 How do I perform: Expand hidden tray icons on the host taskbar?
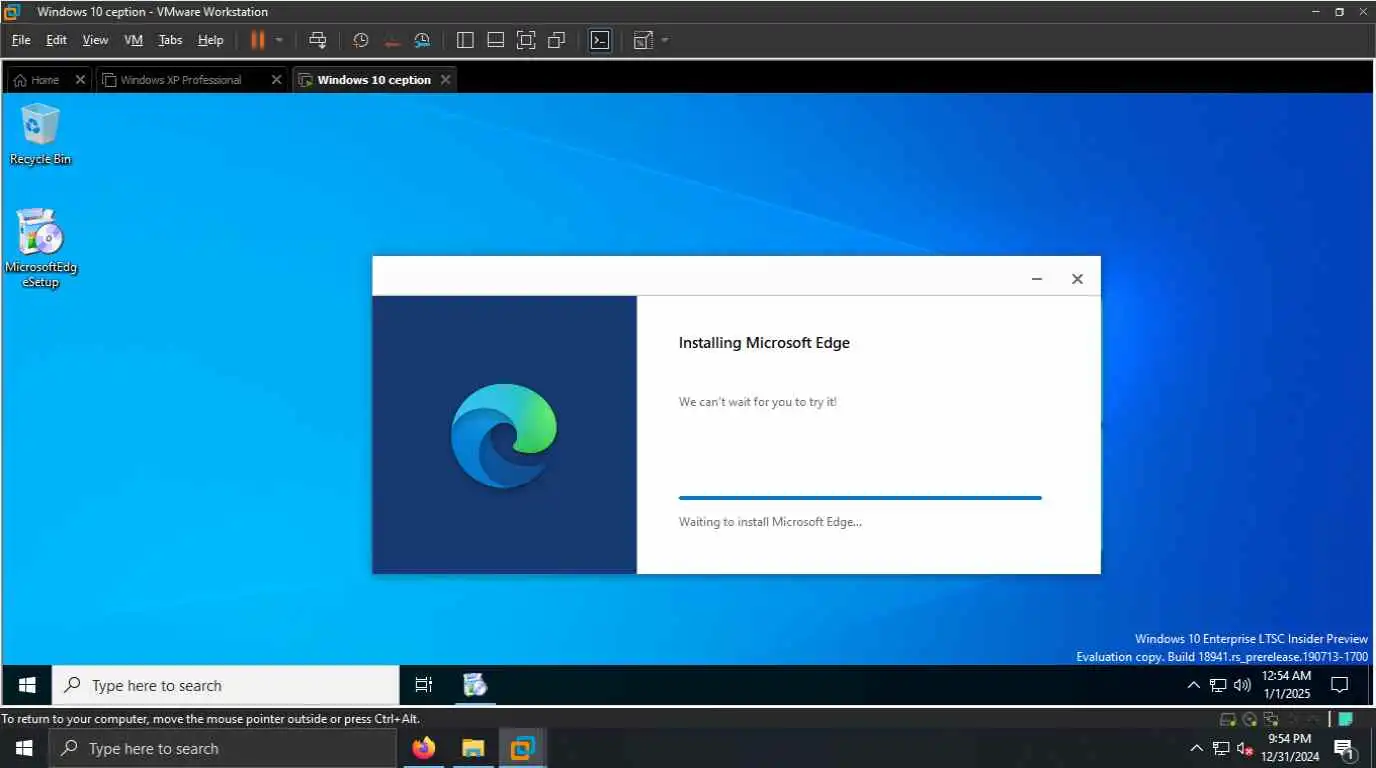[1196, 748]
